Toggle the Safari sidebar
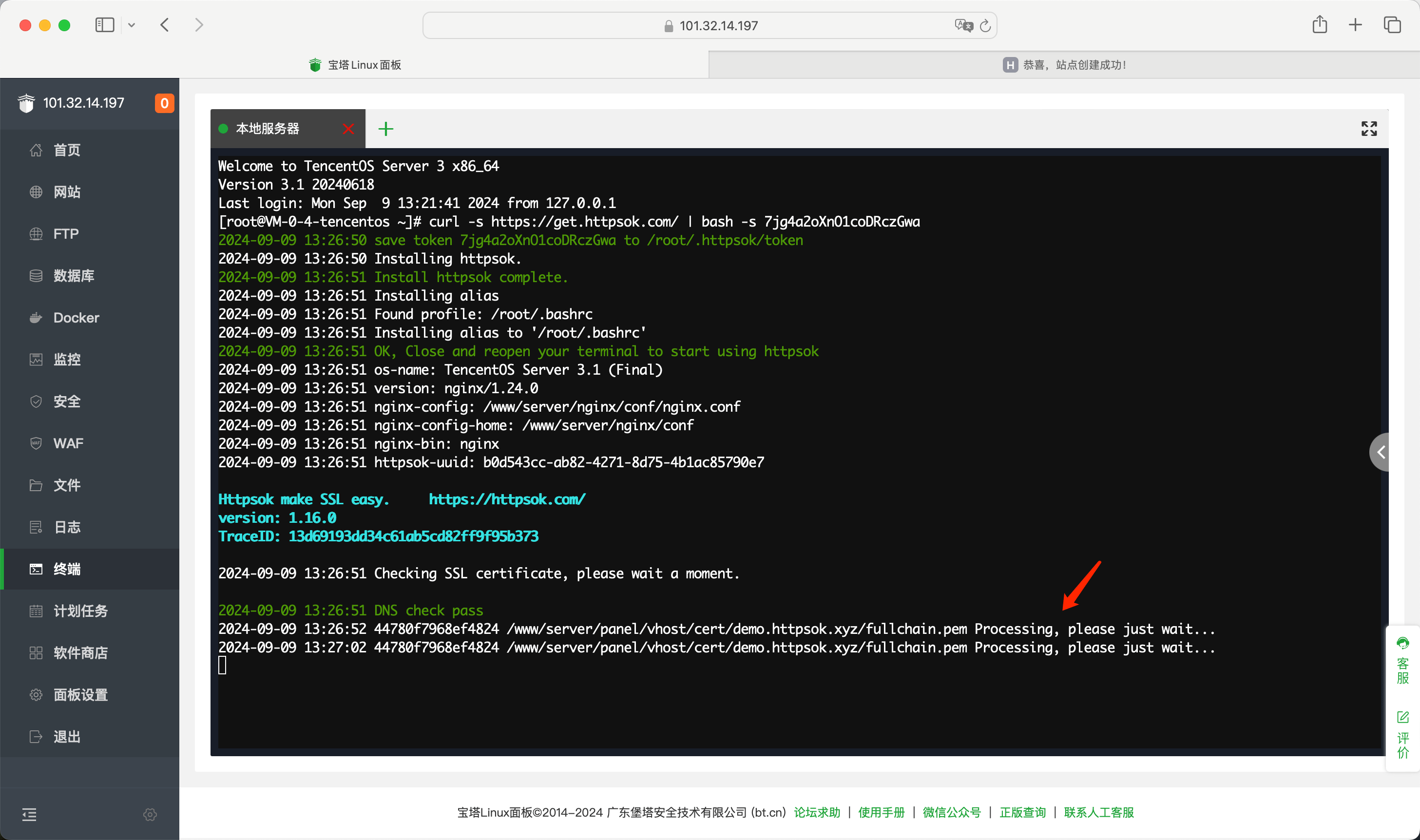Viewport: 1420px width, 840px height. 105,25
